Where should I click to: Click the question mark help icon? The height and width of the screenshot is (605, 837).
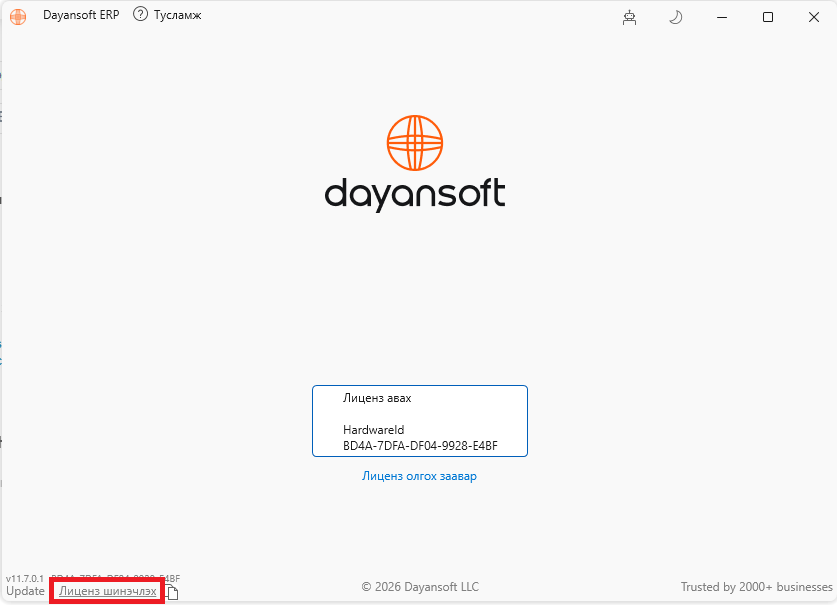(140, 14)
